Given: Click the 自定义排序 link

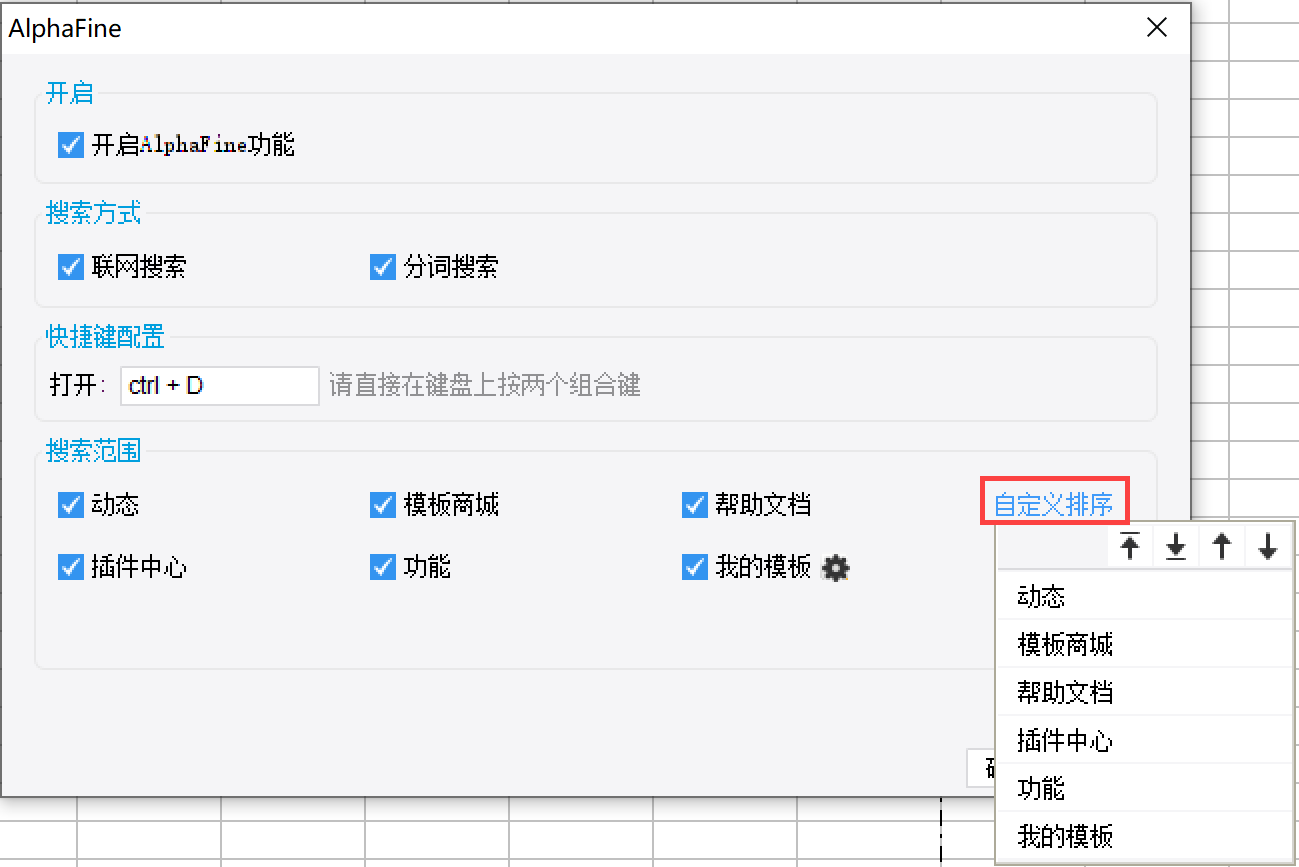Looking at the screenshot, I should pos(1054,505).
